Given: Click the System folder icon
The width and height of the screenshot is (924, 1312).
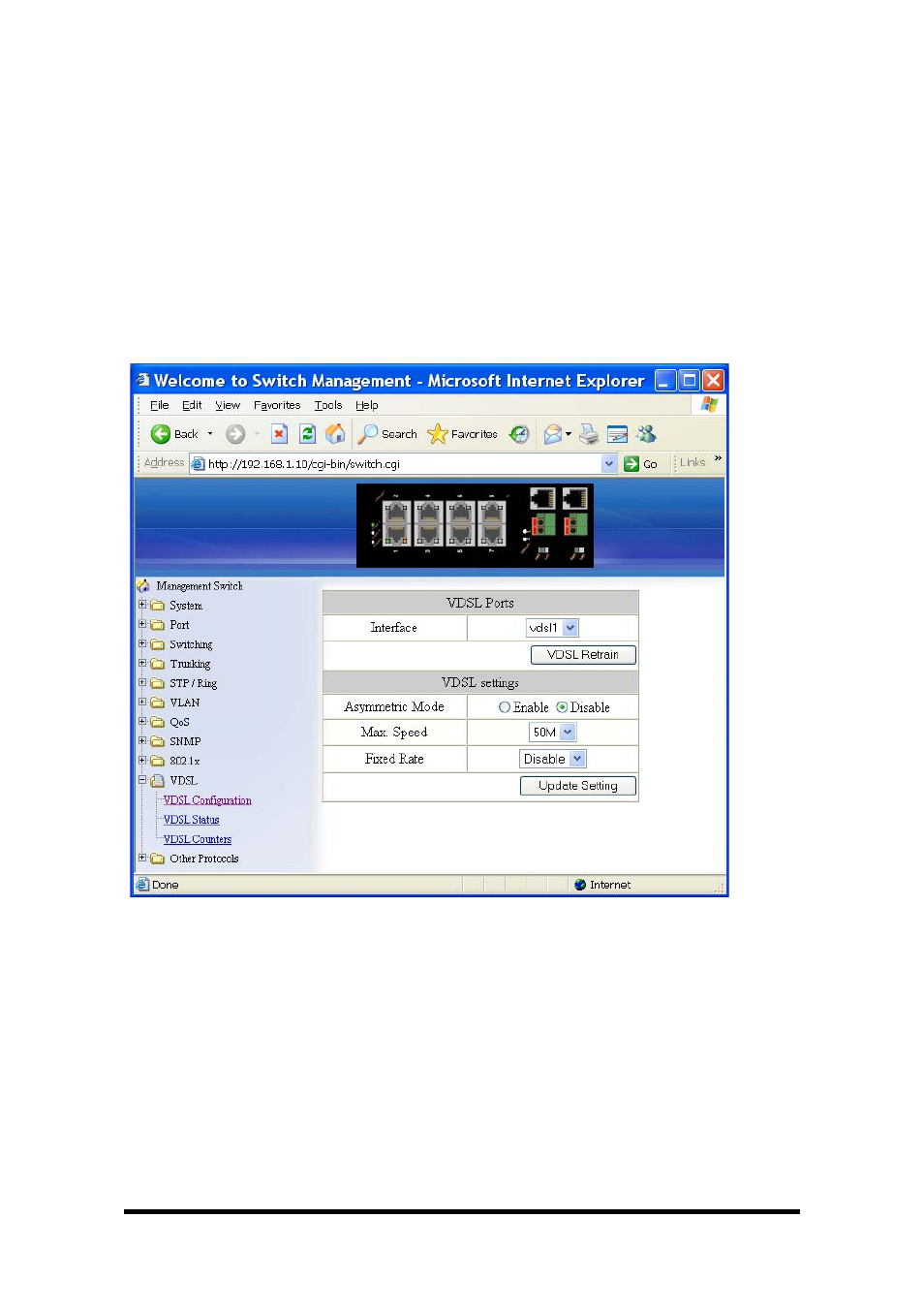Looking at the screenshot, I should [157, 606].
